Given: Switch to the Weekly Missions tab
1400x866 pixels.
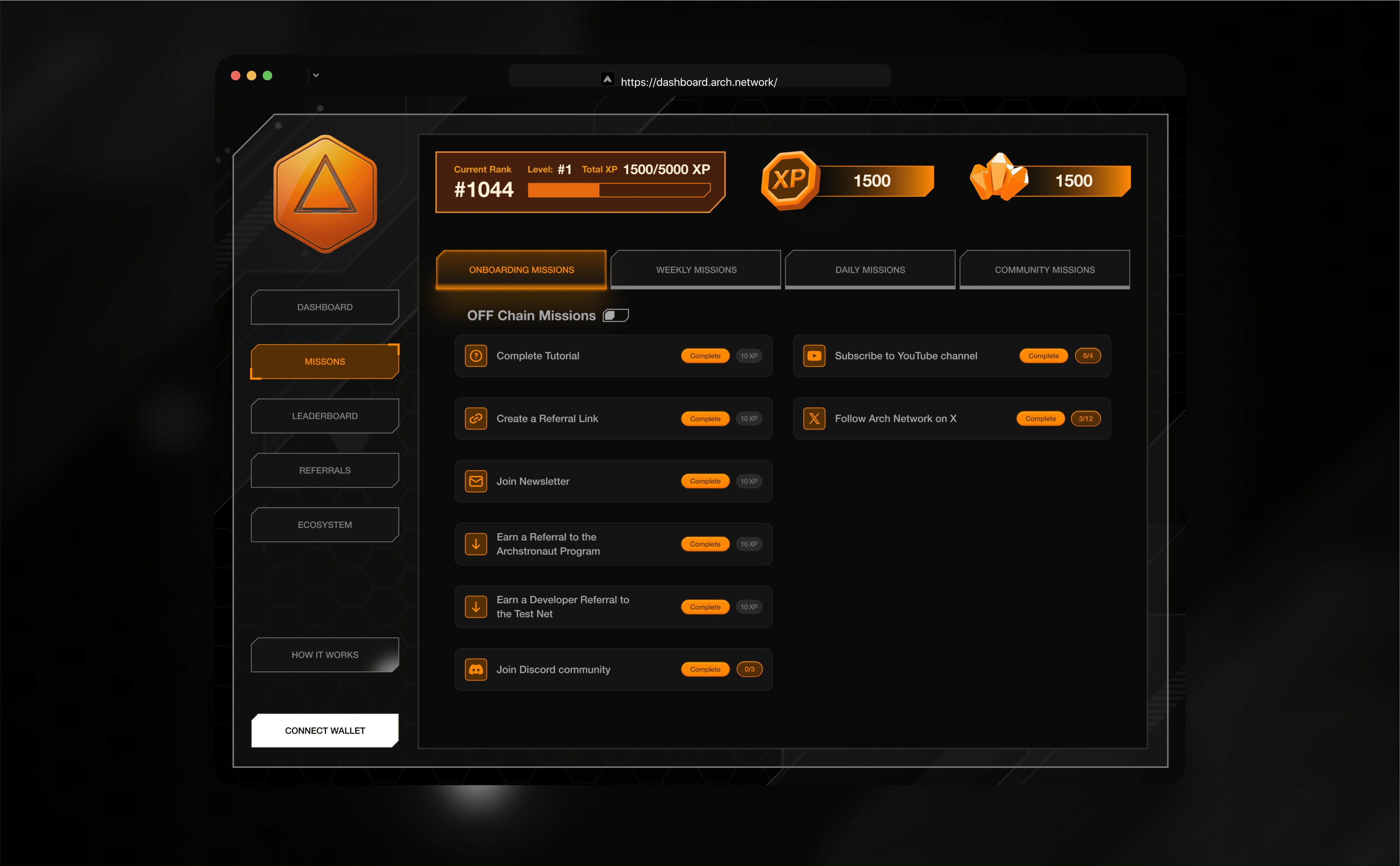Looking at the screenshot, I should coord(696,269).
